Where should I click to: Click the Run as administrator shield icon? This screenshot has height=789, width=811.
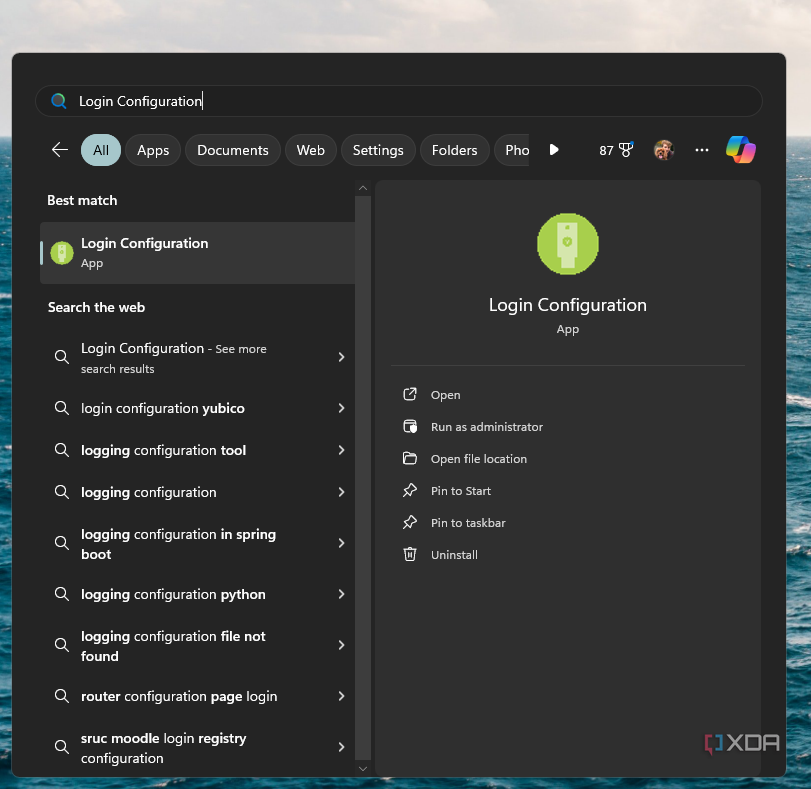410,427
